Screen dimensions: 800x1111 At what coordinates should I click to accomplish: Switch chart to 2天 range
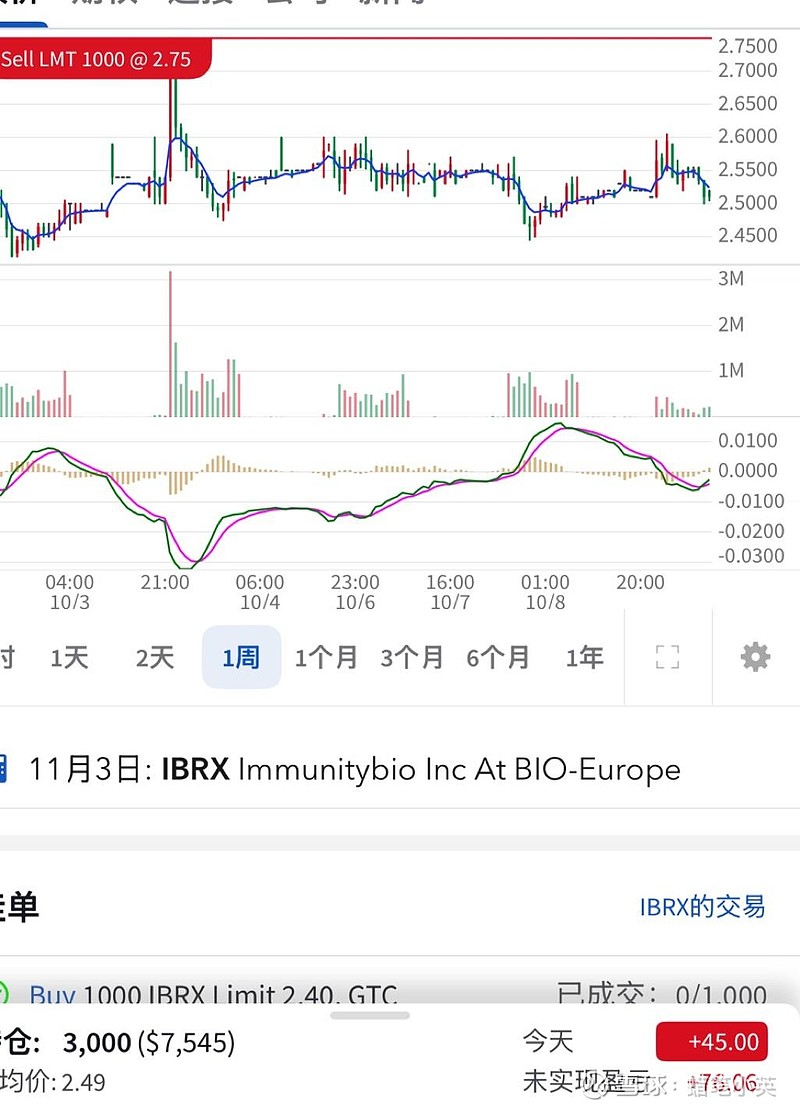[x=155, y=657]
